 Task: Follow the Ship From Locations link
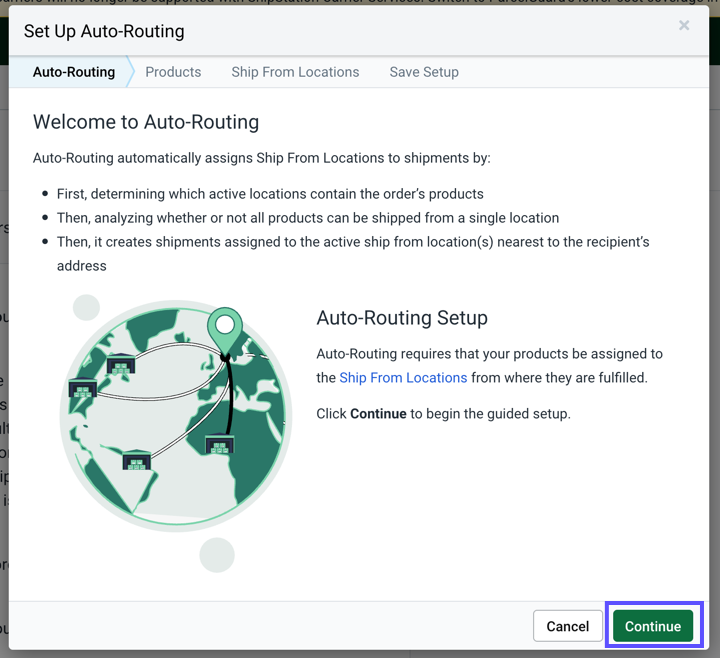tap(403, 377)
